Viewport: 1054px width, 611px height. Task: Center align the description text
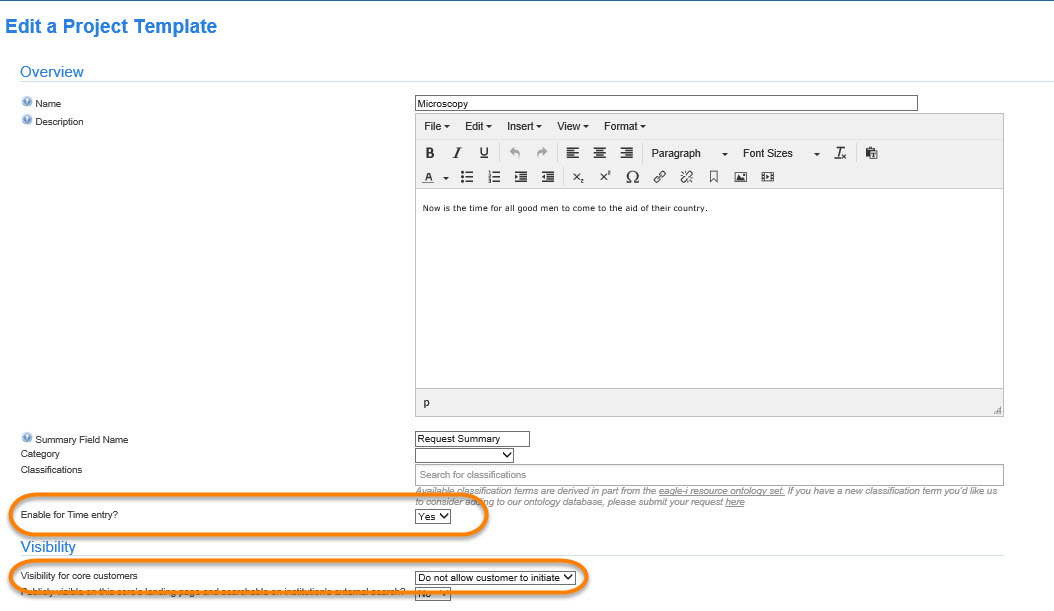click(600, 153)
